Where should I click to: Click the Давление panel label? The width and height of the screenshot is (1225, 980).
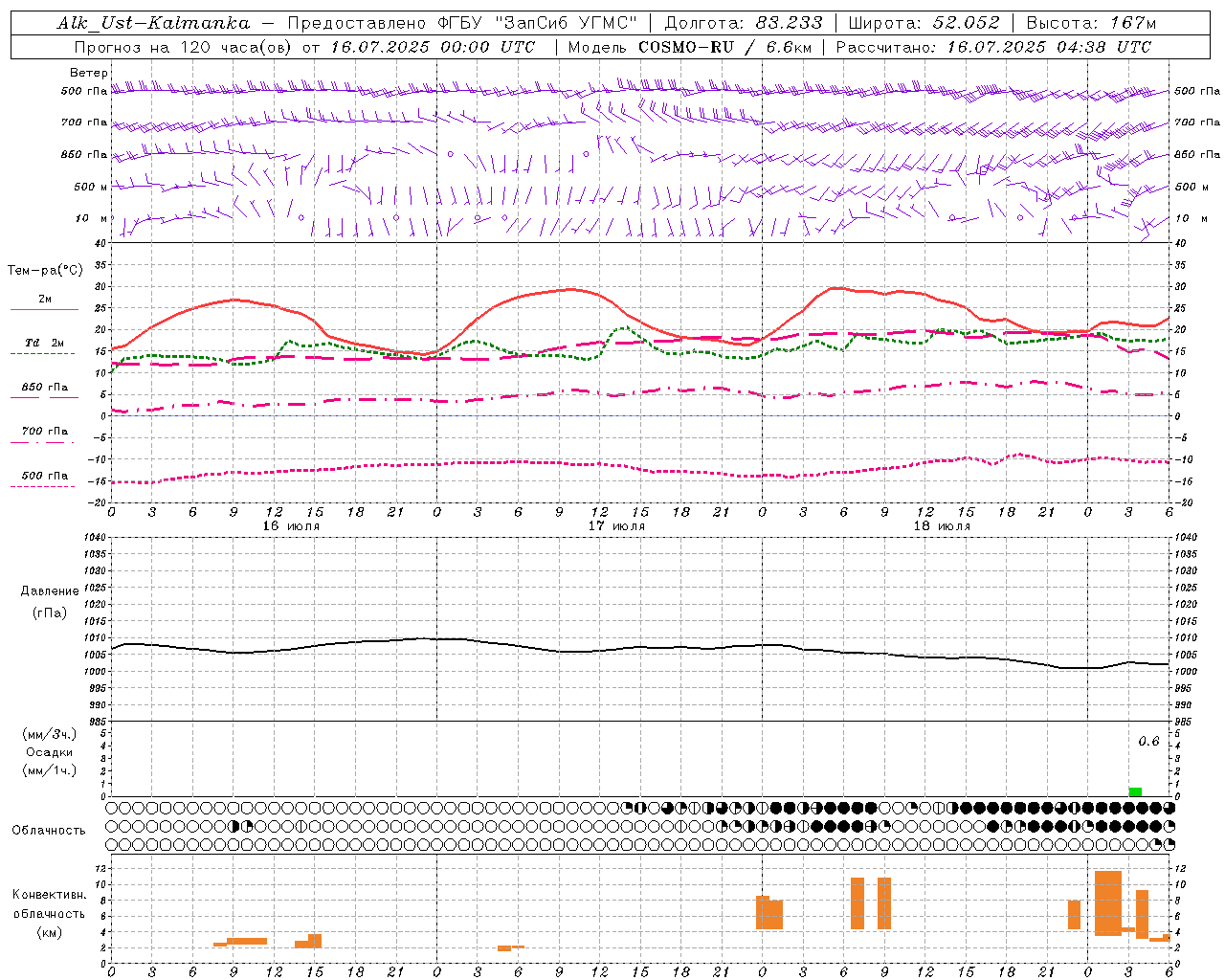[50, 591]
